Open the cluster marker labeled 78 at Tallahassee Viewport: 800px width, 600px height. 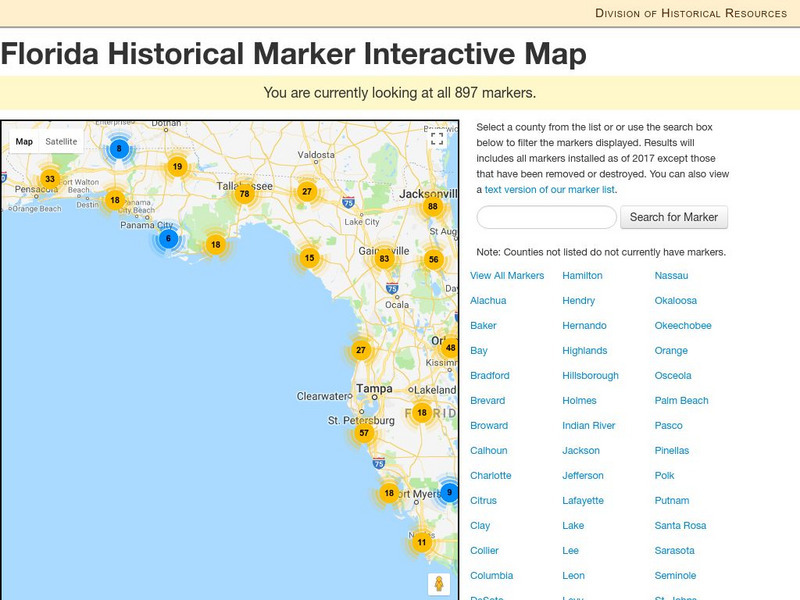[x=244, y=194]
